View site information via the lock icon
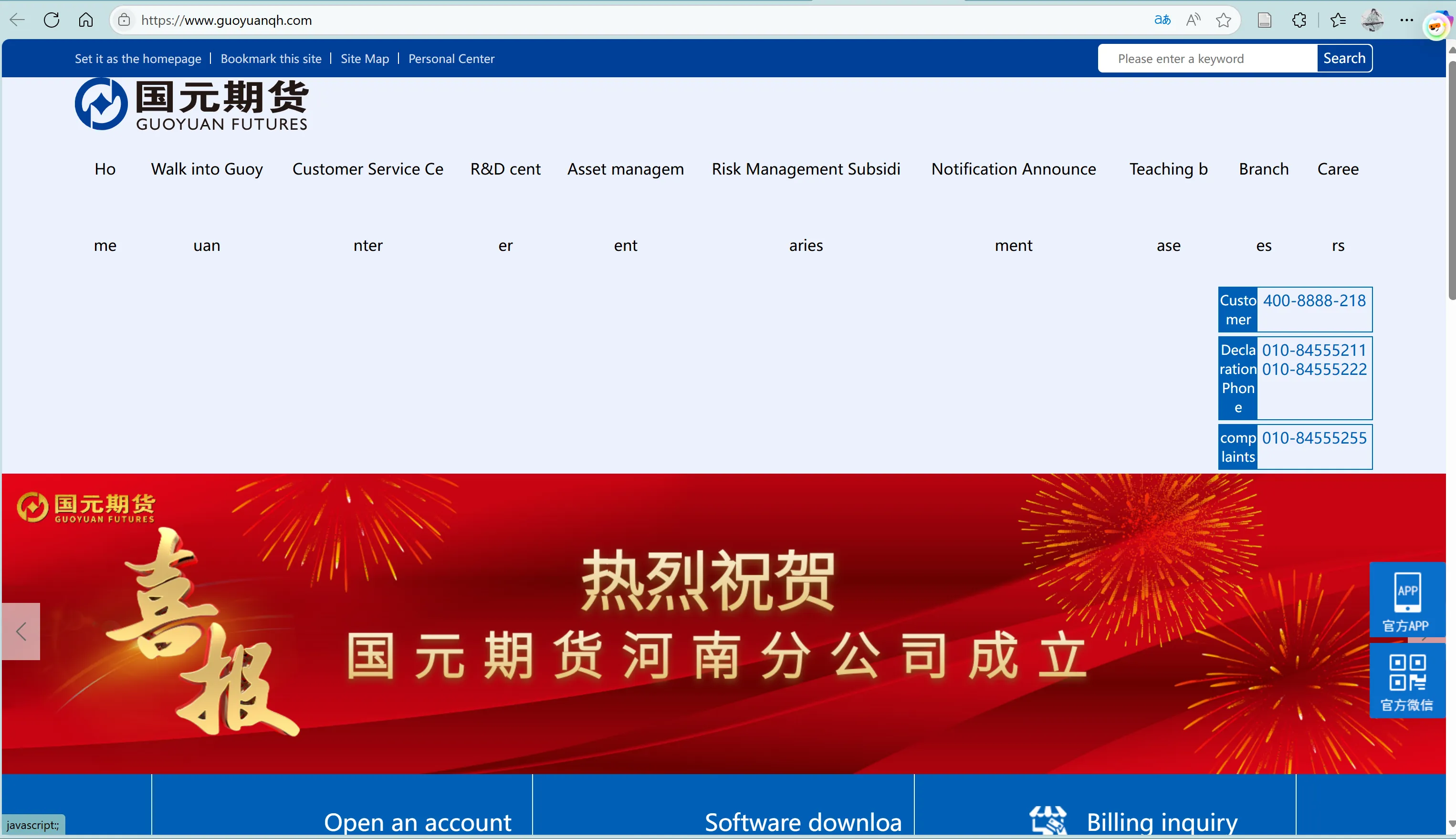 pos(124,20)
